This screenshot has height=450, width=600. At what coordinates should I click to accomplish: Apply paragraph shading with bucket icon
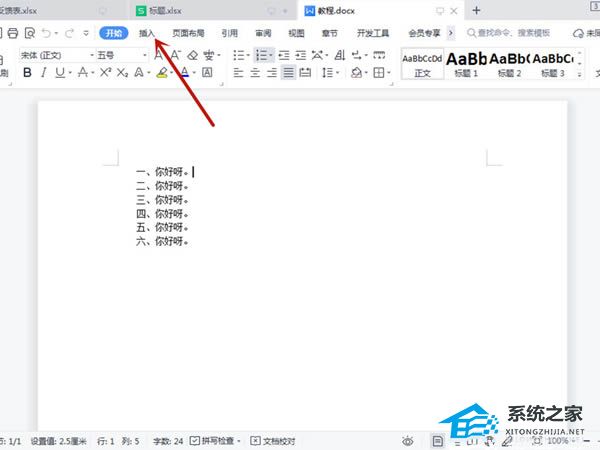356,72
